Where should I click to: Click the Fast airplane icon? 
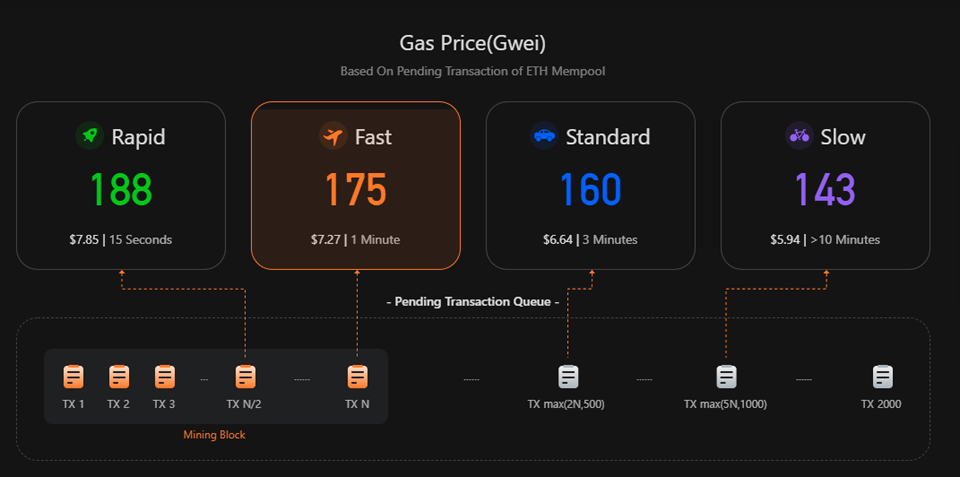333,136
